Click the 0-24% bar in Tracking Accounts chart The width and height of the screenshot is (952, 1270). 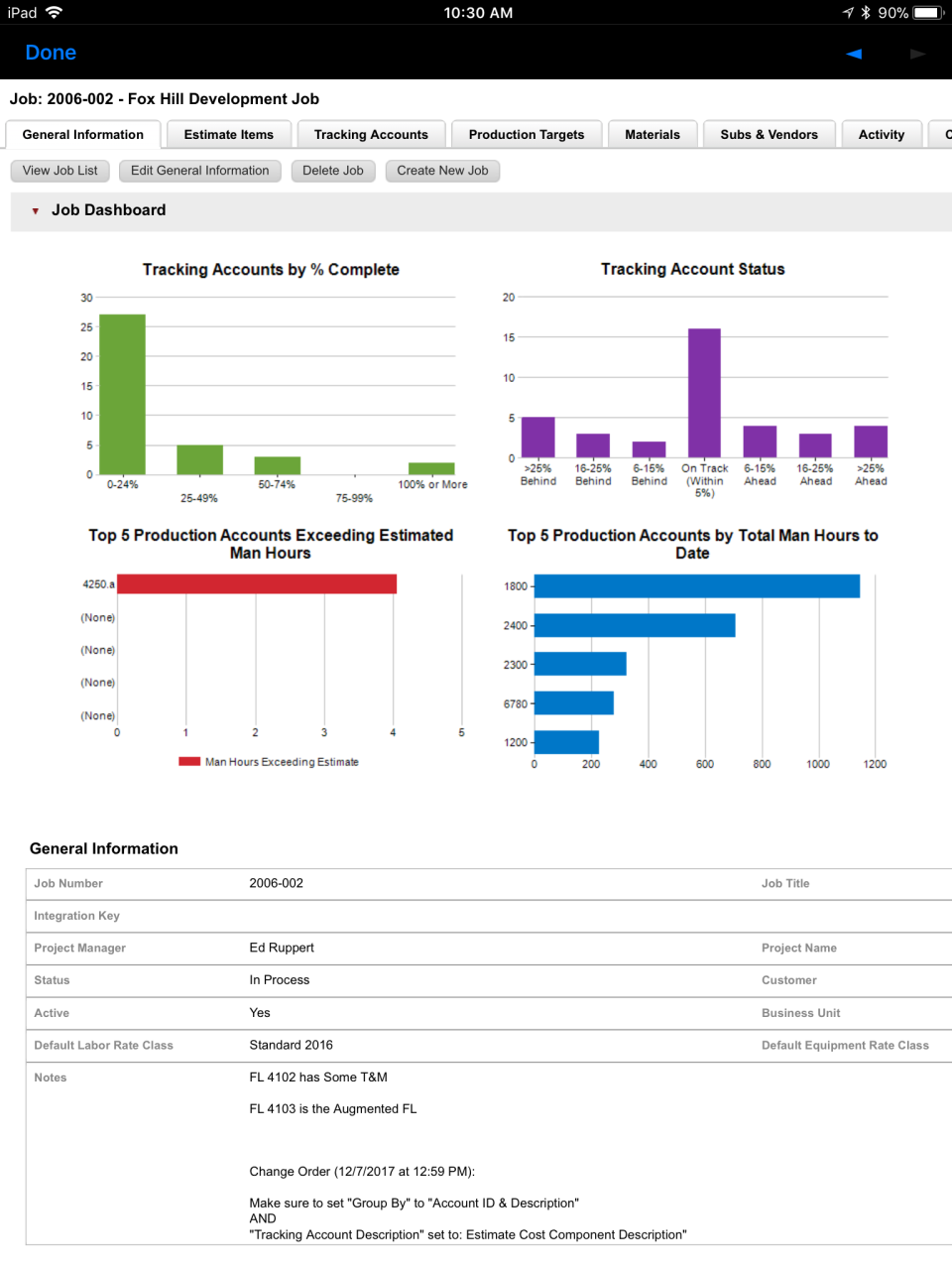(121, 392)
